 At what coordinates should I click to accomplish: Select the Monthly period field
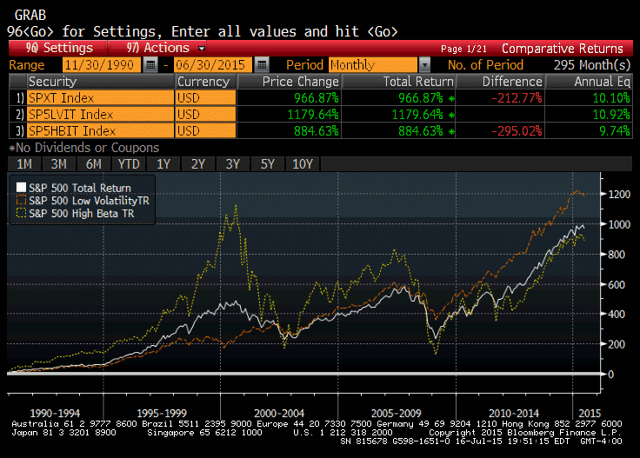[x=373, y=64]
